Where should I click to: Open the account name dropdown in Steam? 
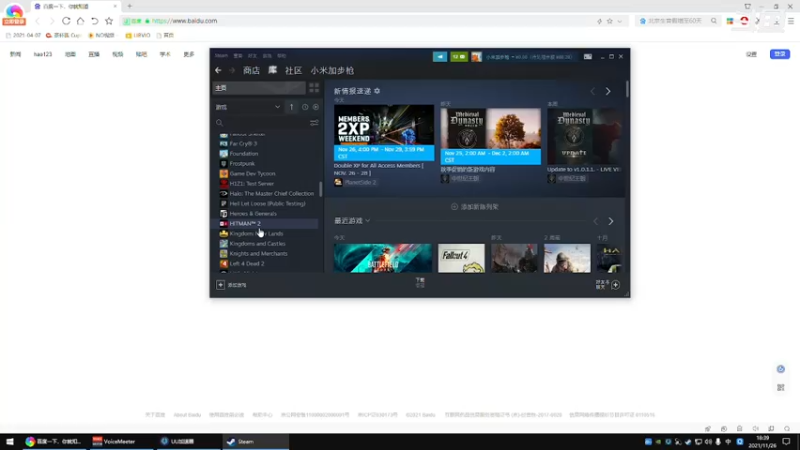coord(529,57)
